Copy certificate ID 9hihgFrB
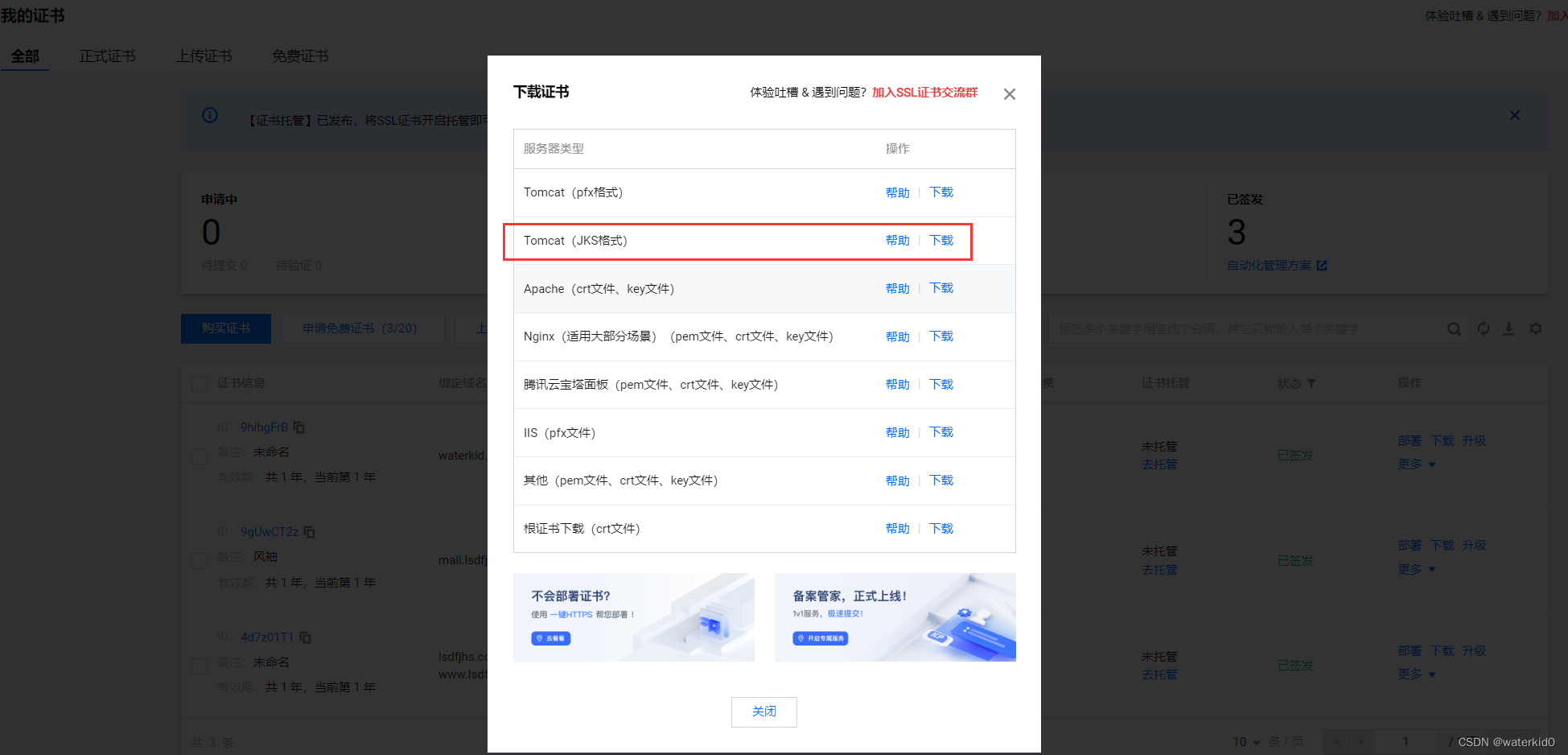Image resolution: width=1568 pixels, height=755 pixels. pyautogui.click(x=298, y=427)
